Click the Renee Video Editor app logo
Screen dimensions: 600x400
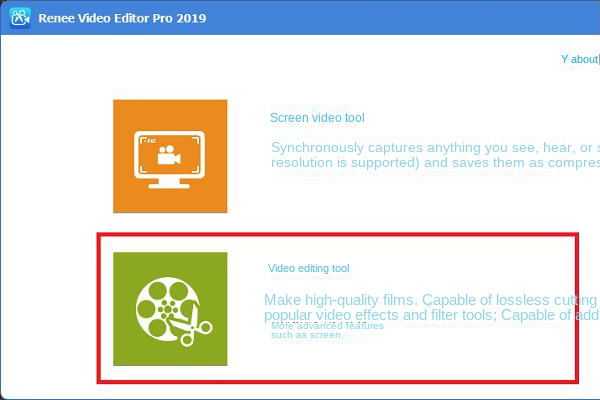click(x=20, y=18)
